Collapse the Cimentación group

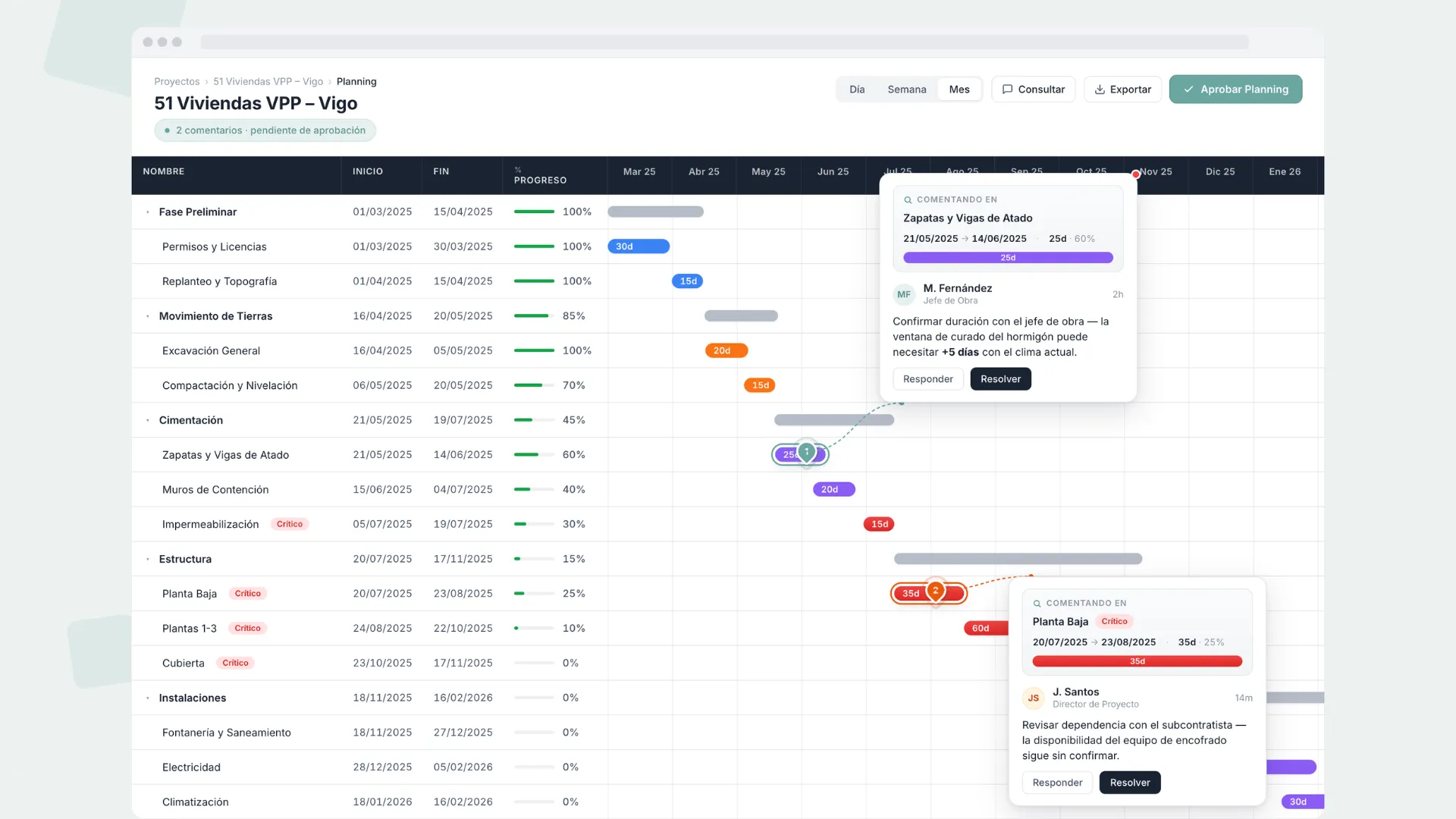point(148,420)
